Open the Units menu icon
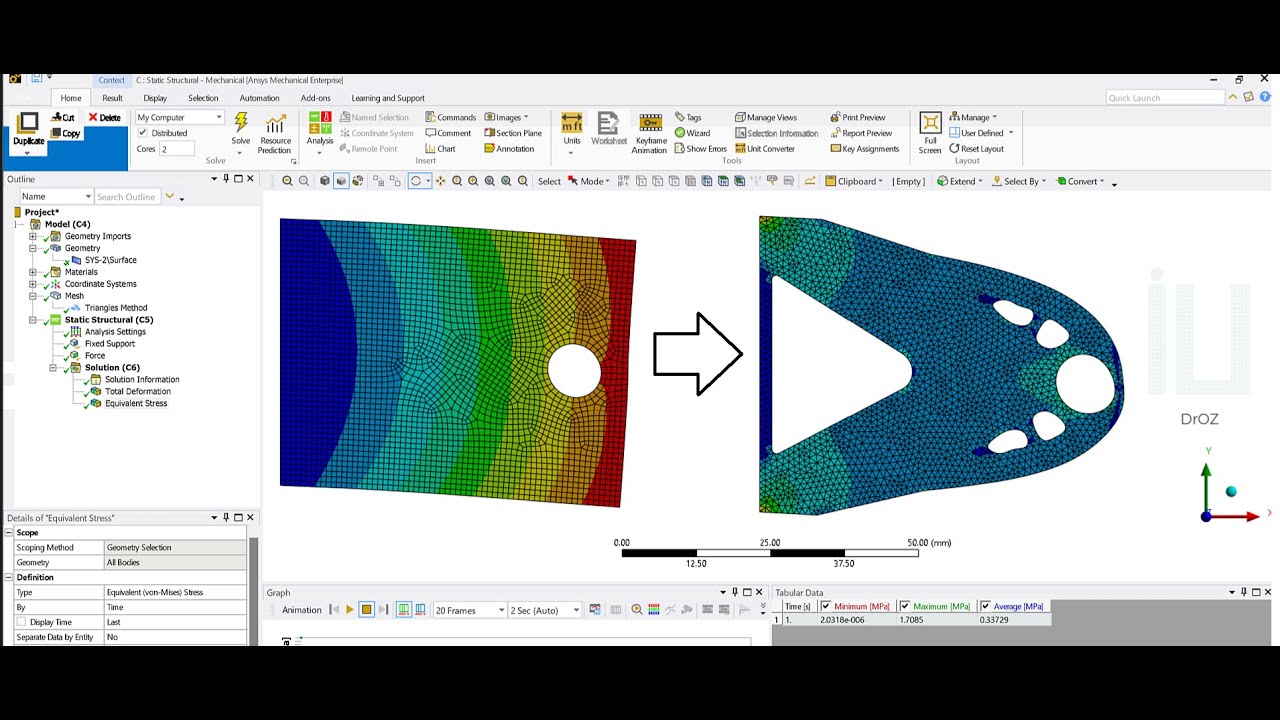 point(572,123)
